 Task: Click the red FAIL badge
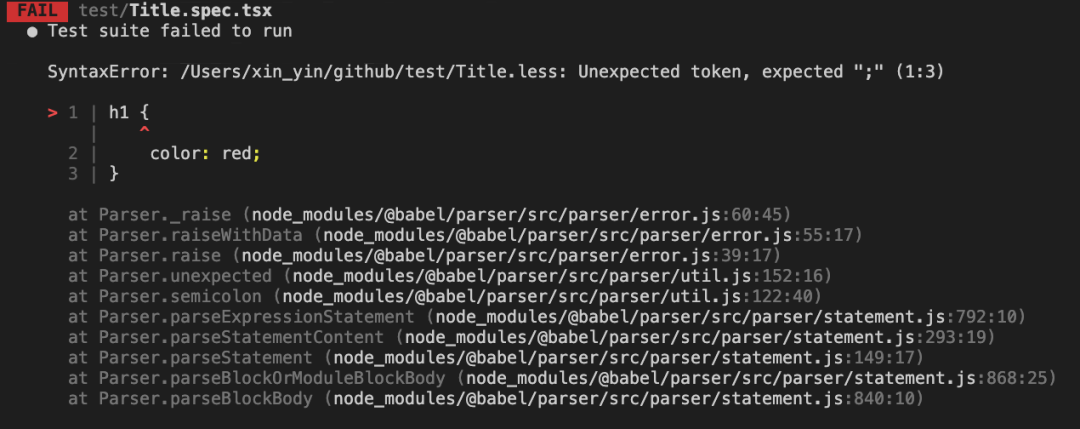[33, 11]
